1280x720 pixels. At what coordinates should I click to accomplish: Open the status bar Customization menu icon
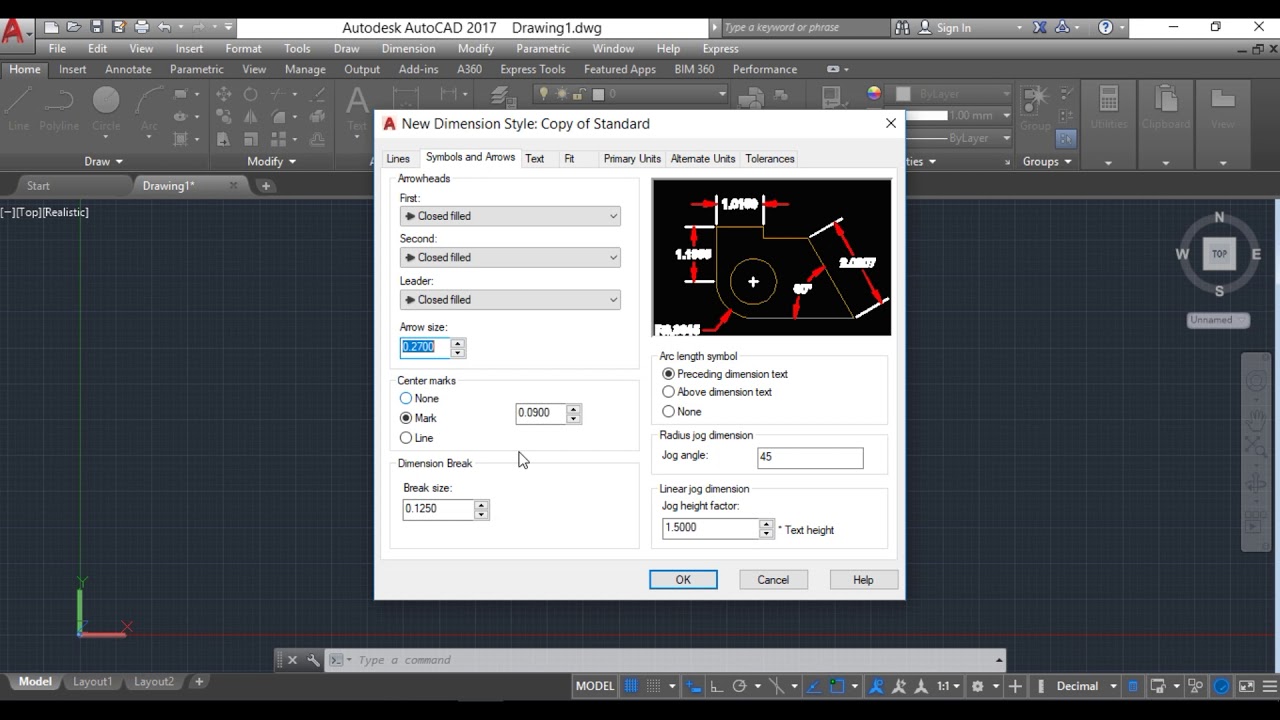(x=1269, y=686)
